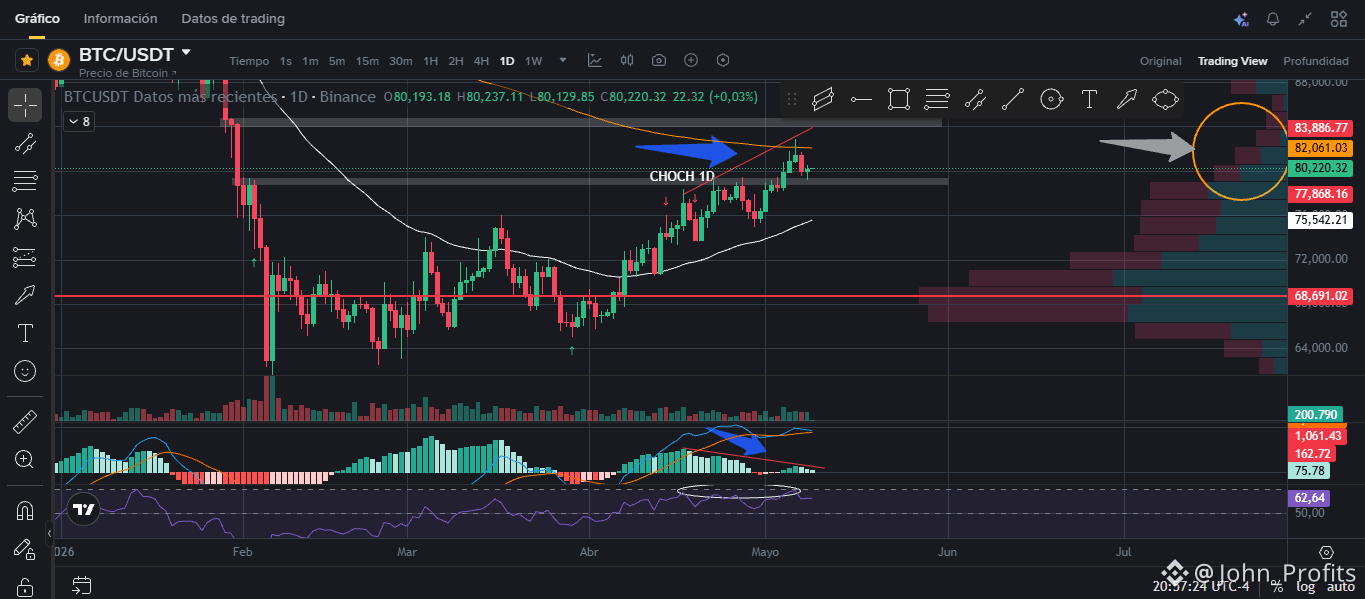
Task: Open the Gráfico tab
Action: coord(36,18)
